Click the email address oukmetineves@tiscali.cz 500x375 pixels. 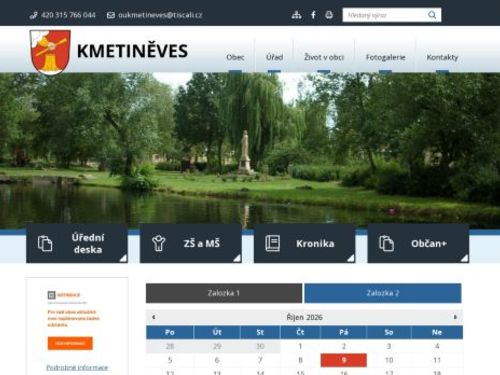click(160, 15)
